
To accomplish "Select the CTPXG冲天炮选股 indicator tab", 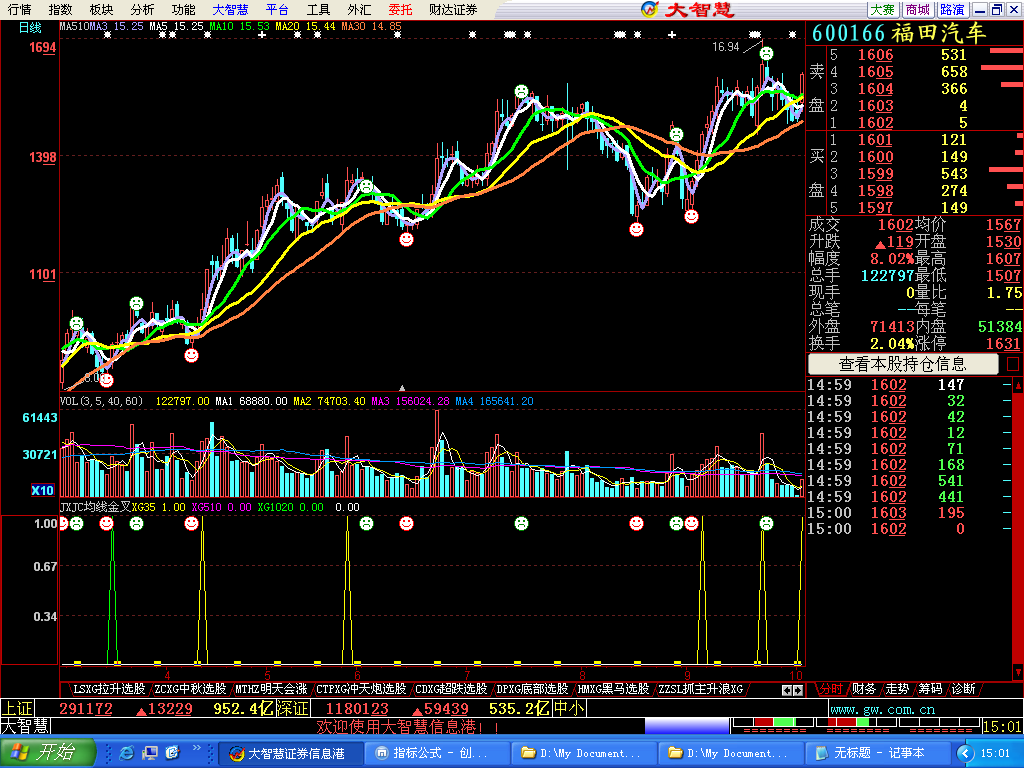I will click(x=360, y=688).
